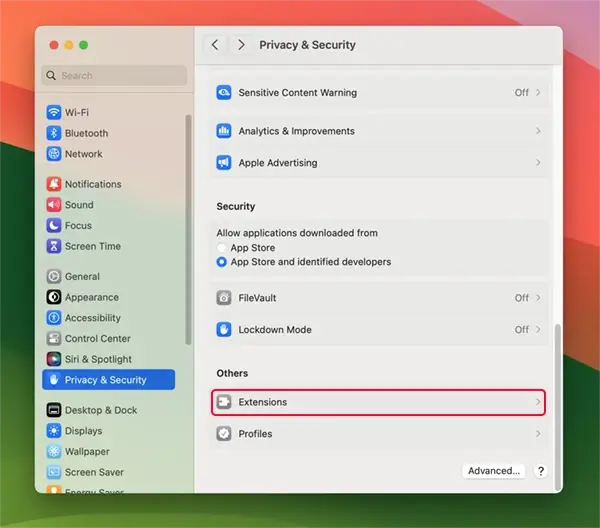Click the Accessibility icon in sidebar
The image size is (600, 528).
(54, 318)
